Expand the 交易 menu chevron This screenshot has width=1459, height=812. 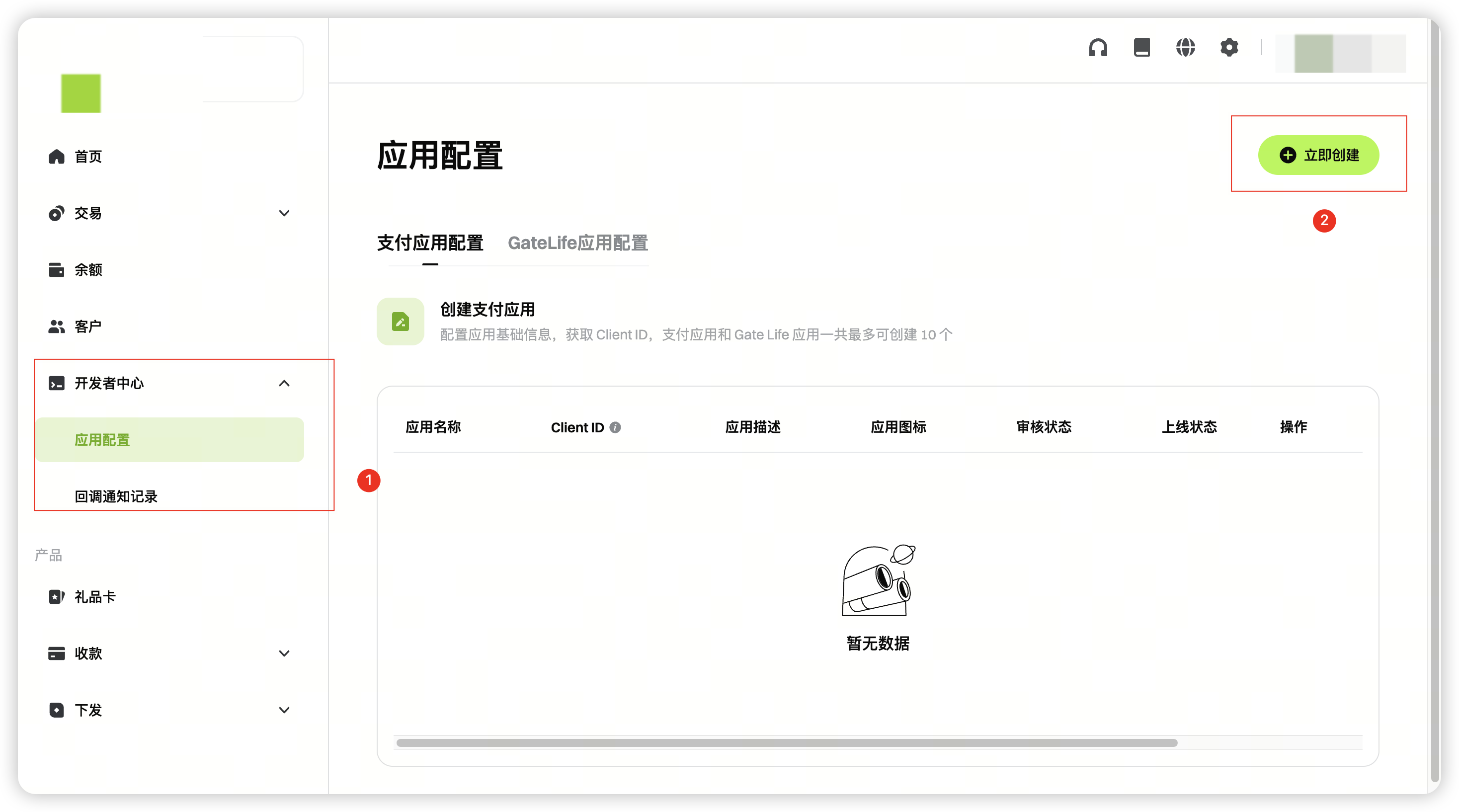tap(284, 213)
